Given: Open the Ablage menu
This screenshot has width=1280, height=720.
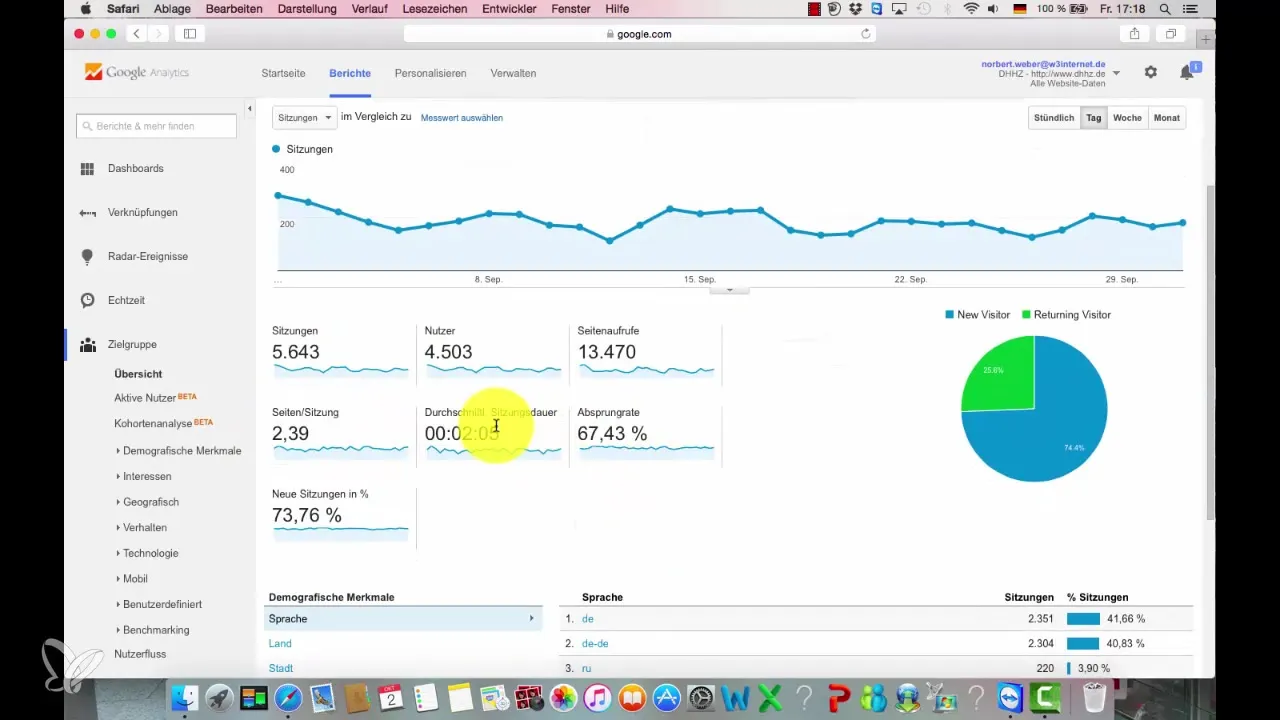Looking at the screenshot, I should pyautogui.click(x=174, y=9).
